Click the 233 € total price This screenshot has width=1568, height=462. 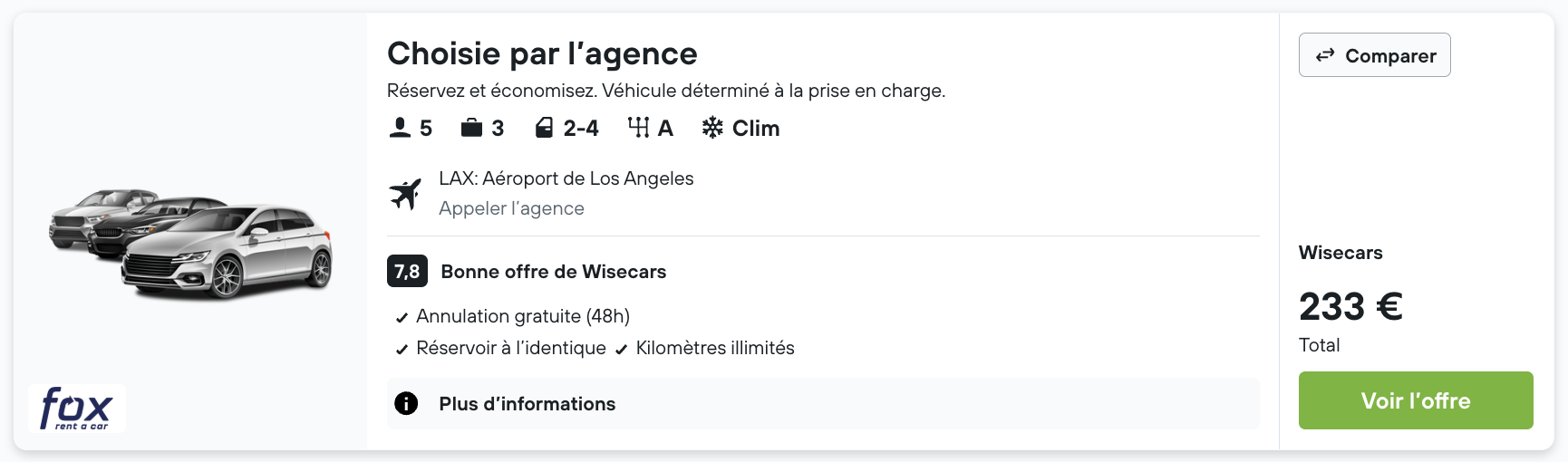pos(1350,306)
